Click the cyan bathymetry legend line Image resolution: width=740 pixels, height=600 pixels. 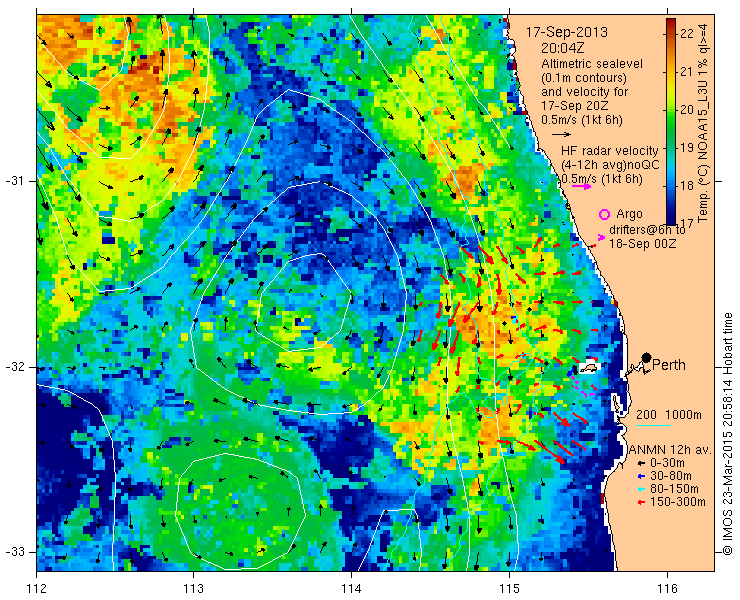[x=653, y=425]
